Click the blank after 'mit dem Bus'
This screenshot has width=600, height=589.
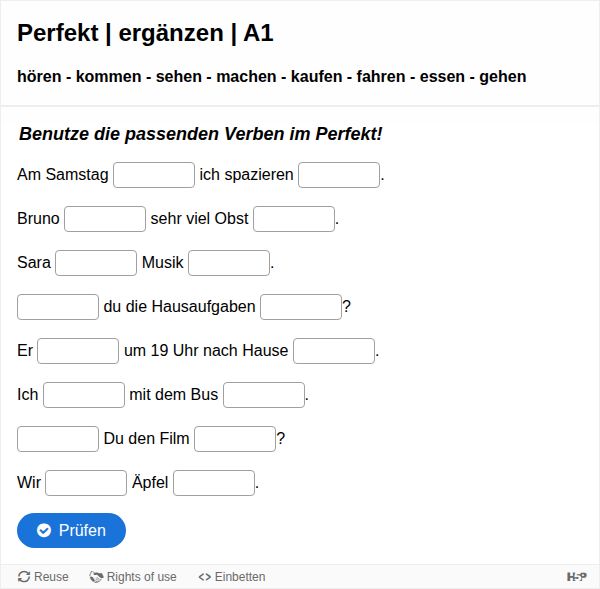[x=264, y=395]
